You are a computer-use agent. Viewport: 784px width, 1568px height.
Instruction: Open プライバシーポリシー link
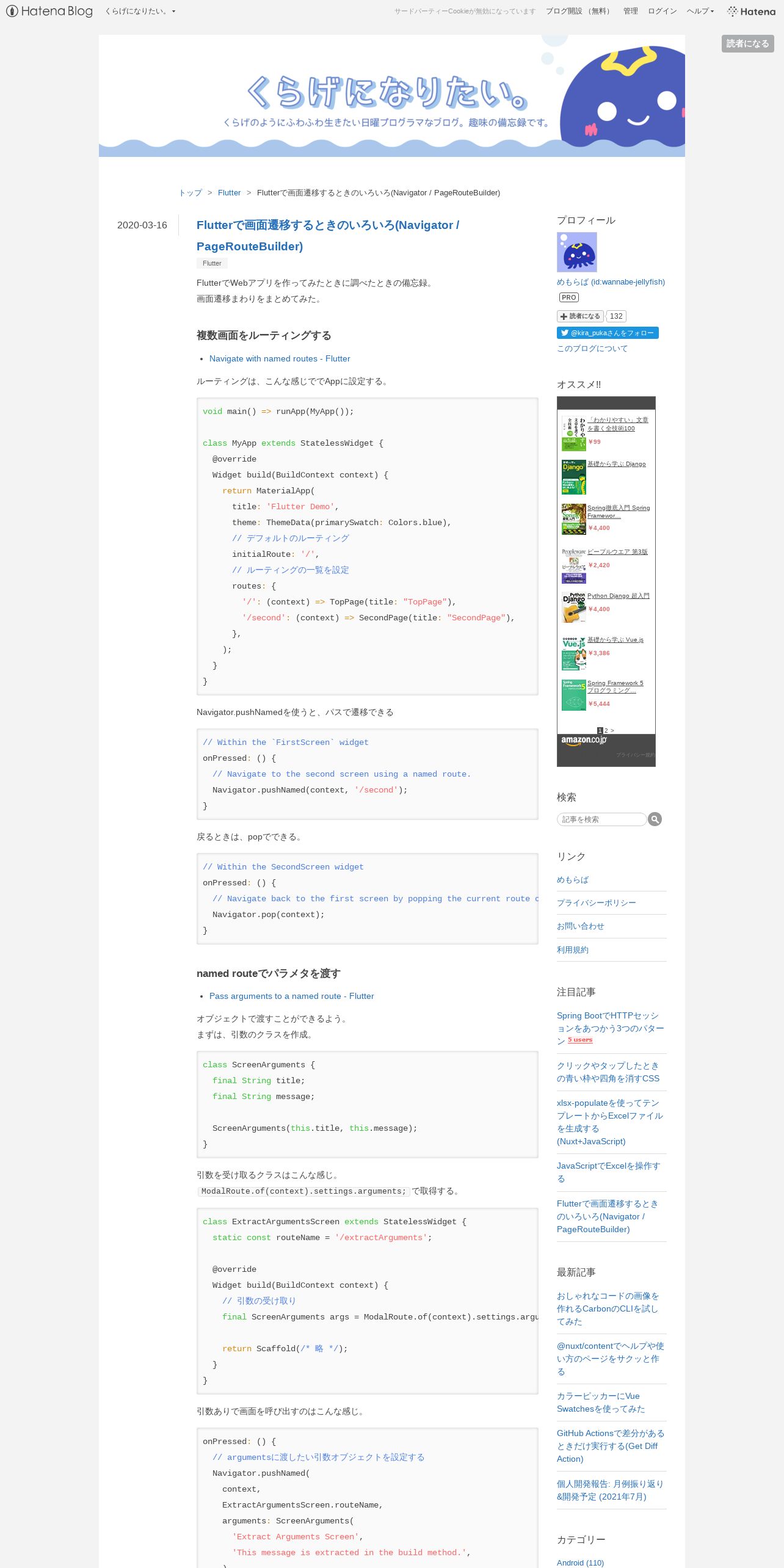tap(597, 902)
